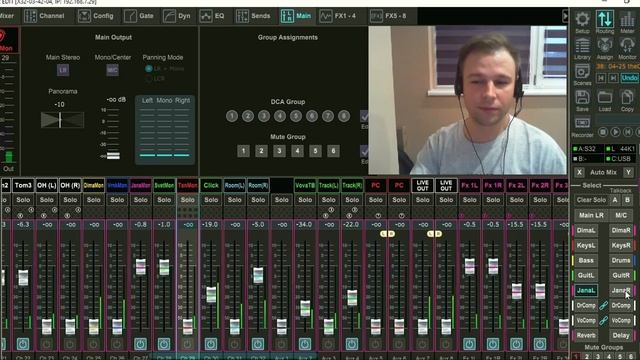
Task: Start the recorder playback
Action: tap(616, 132)
